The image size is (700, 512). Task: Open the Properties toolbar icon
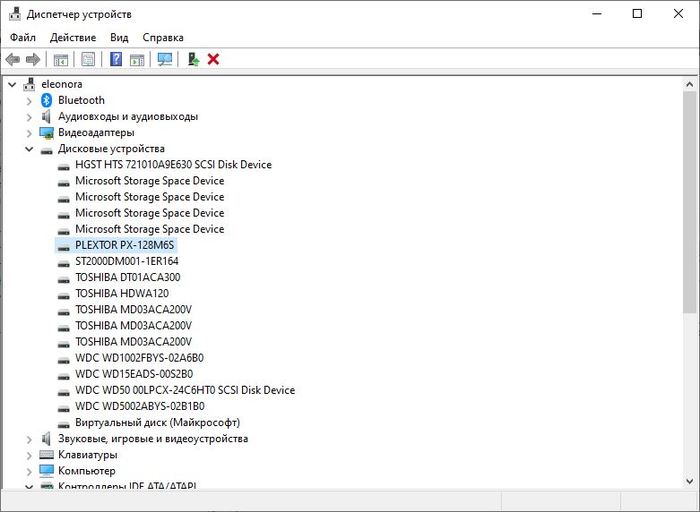(x=88, y=60)
